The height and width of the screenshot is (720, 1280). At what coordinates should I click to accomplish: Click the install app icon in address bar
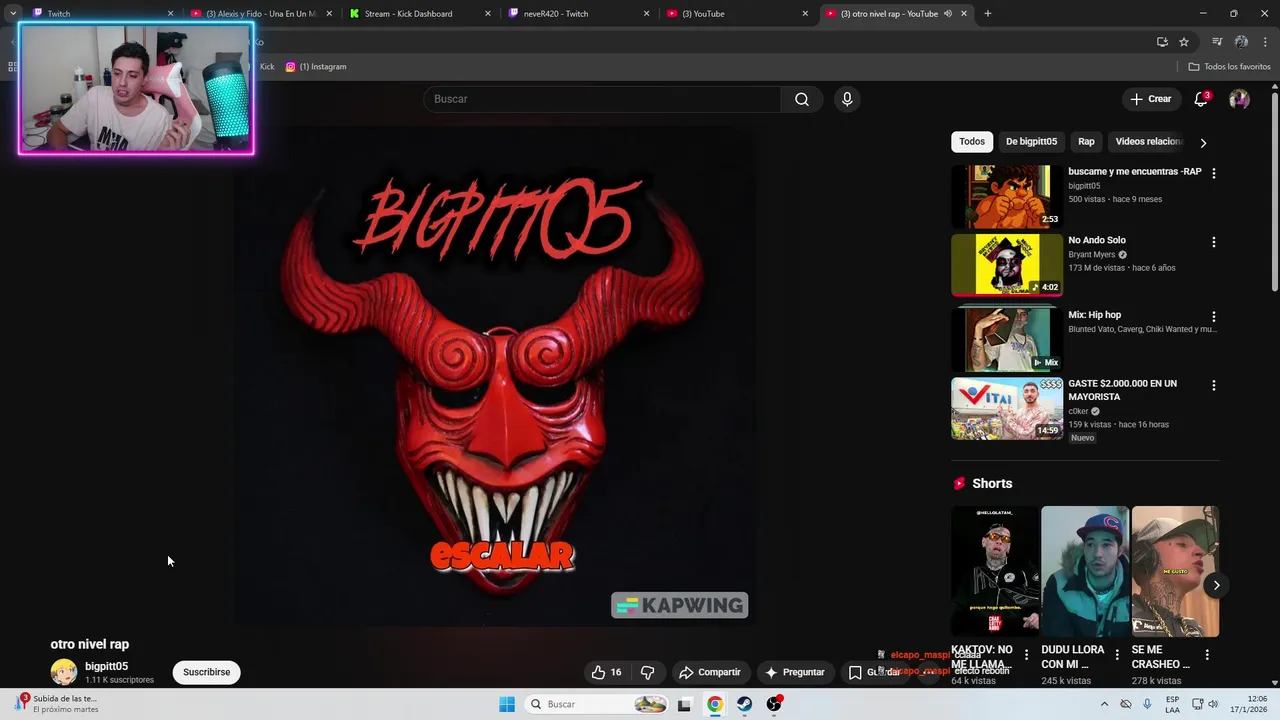[1162, 42]
